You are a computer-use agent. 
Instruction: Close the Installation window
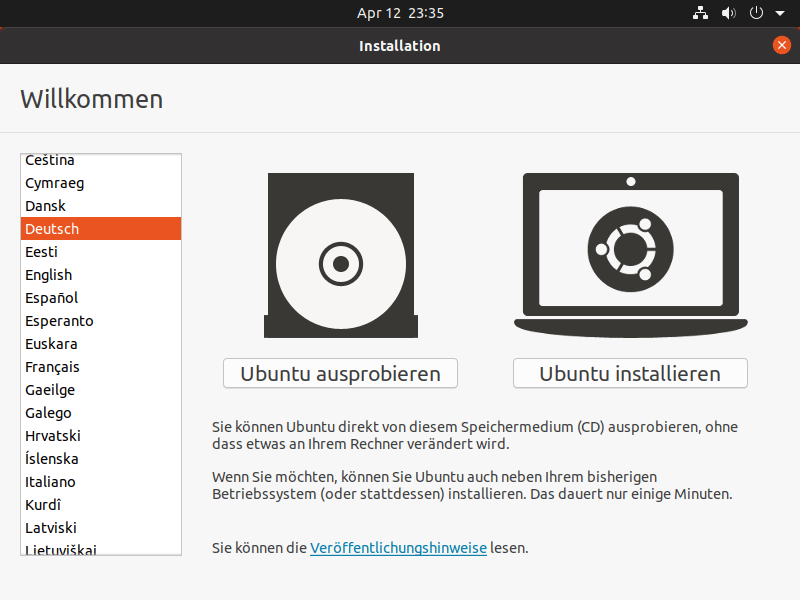tap(782, 45)
